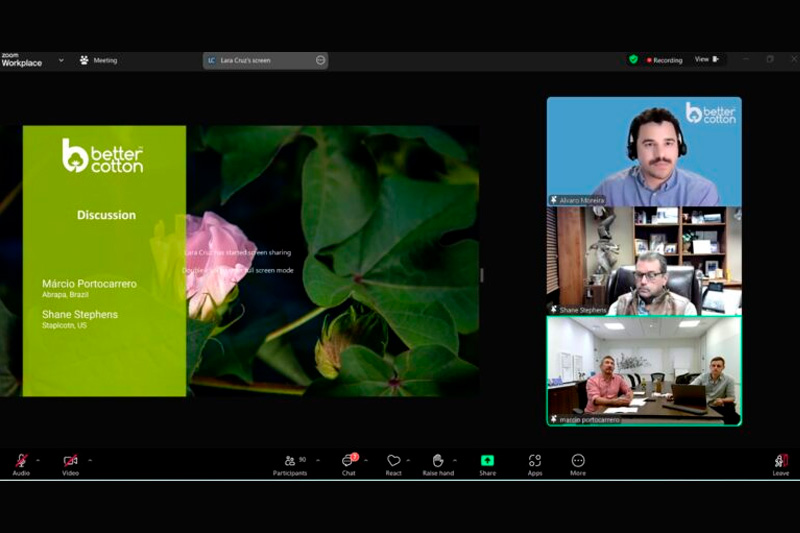
Task: Expand the arrow next to Chat
Action: point(366,461)
